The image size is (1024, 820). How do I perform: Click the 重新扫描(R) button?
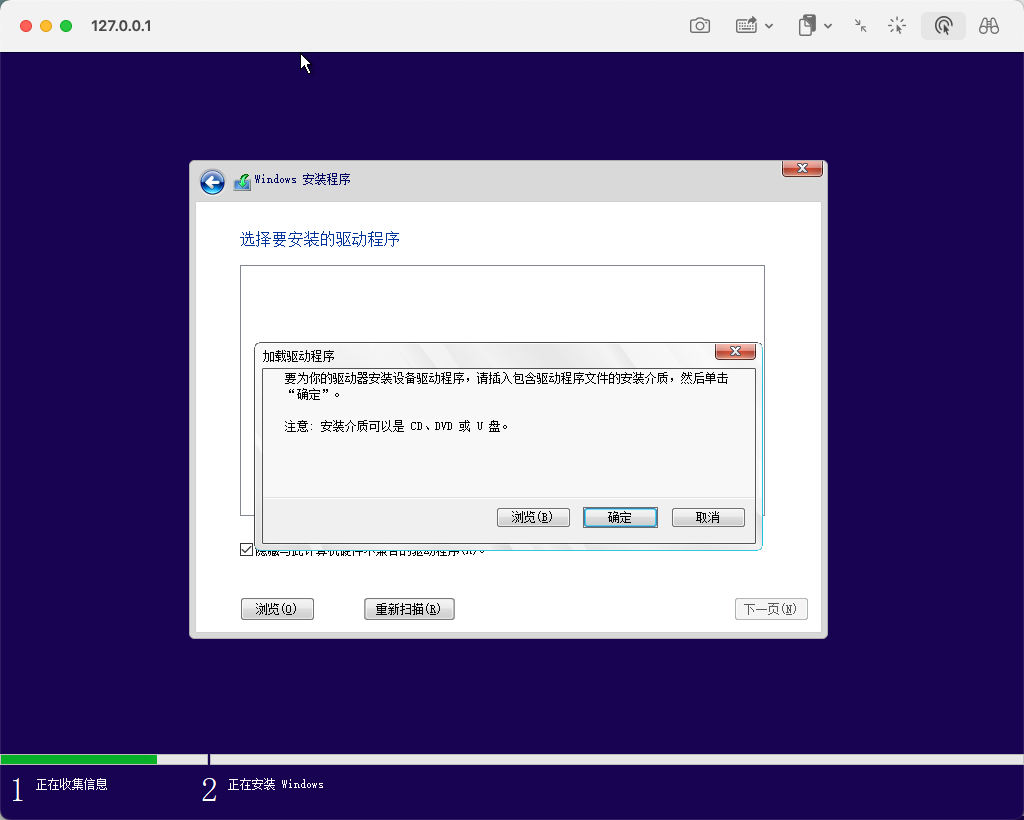pos(409,609)
